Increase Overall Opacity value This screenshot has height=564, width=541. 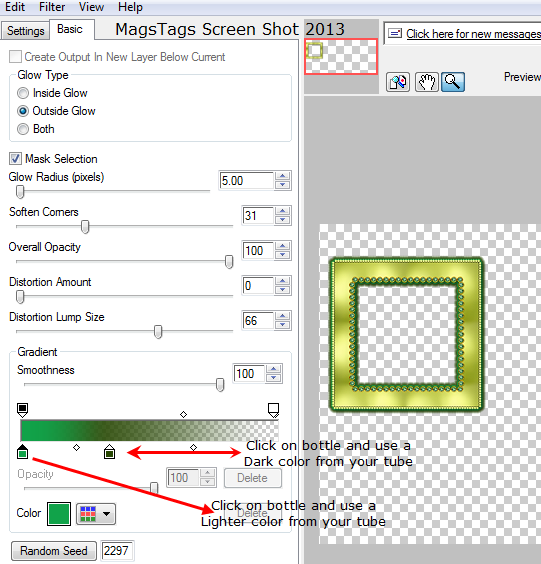[x=283, y=246]
